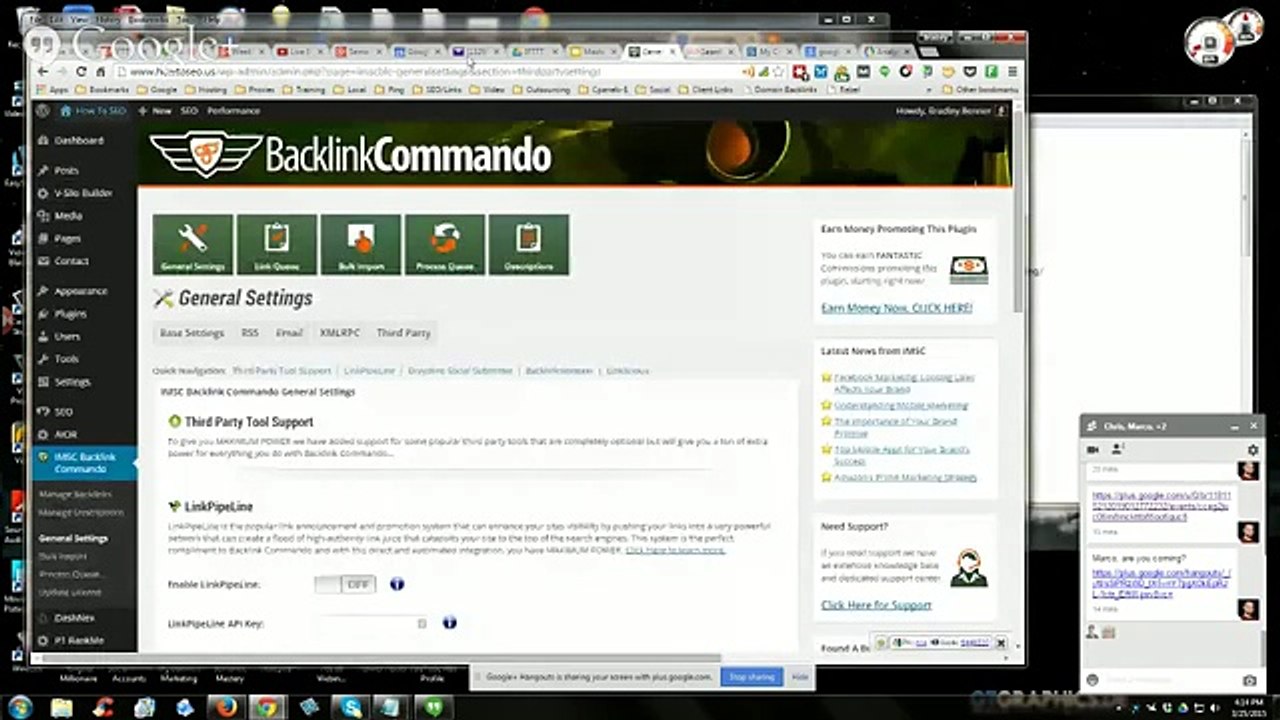Click Stop sharing button
Screen dimensions: 1280x720
coord(751,677)
